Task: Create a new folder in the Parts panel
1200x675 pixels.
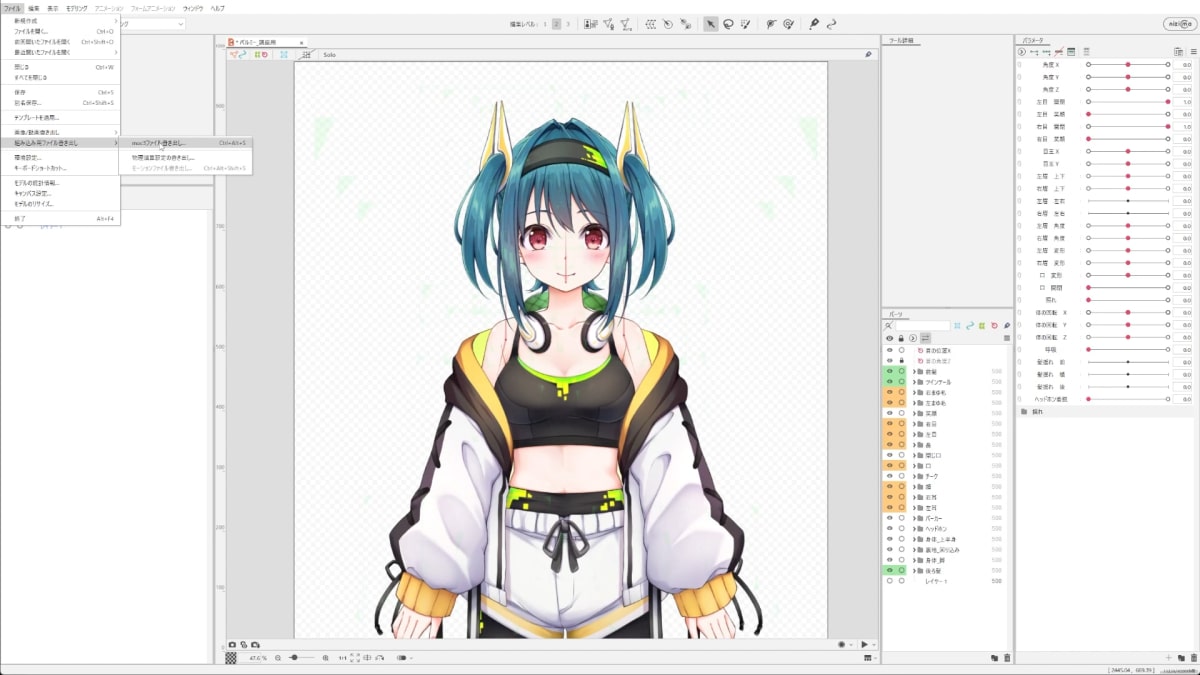Action: 994,658
